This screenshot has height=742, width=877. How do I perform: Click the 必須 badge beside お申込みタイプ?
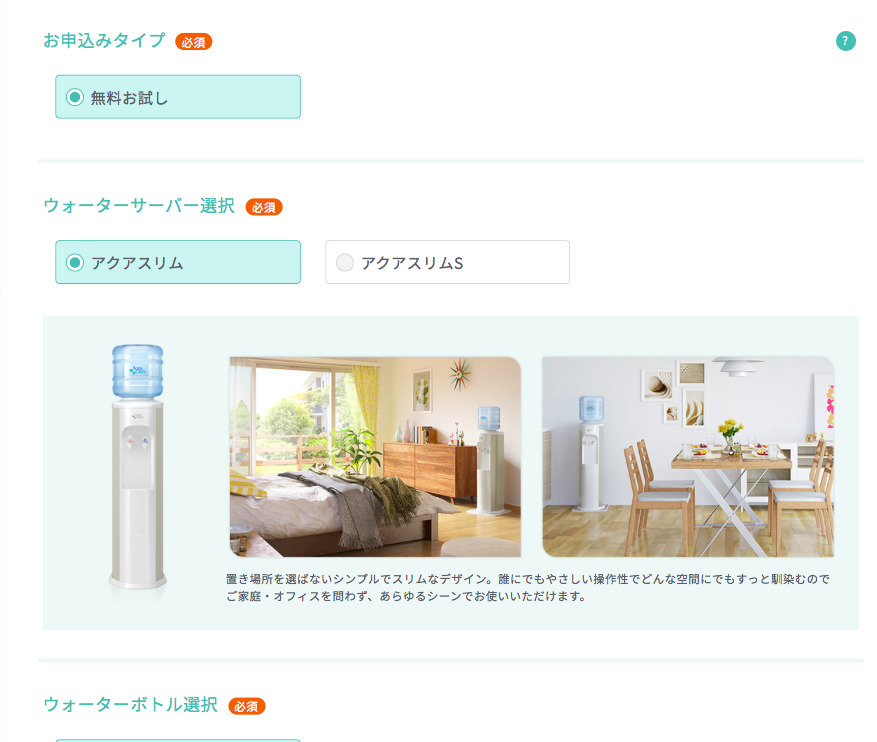tap(194, 42)
